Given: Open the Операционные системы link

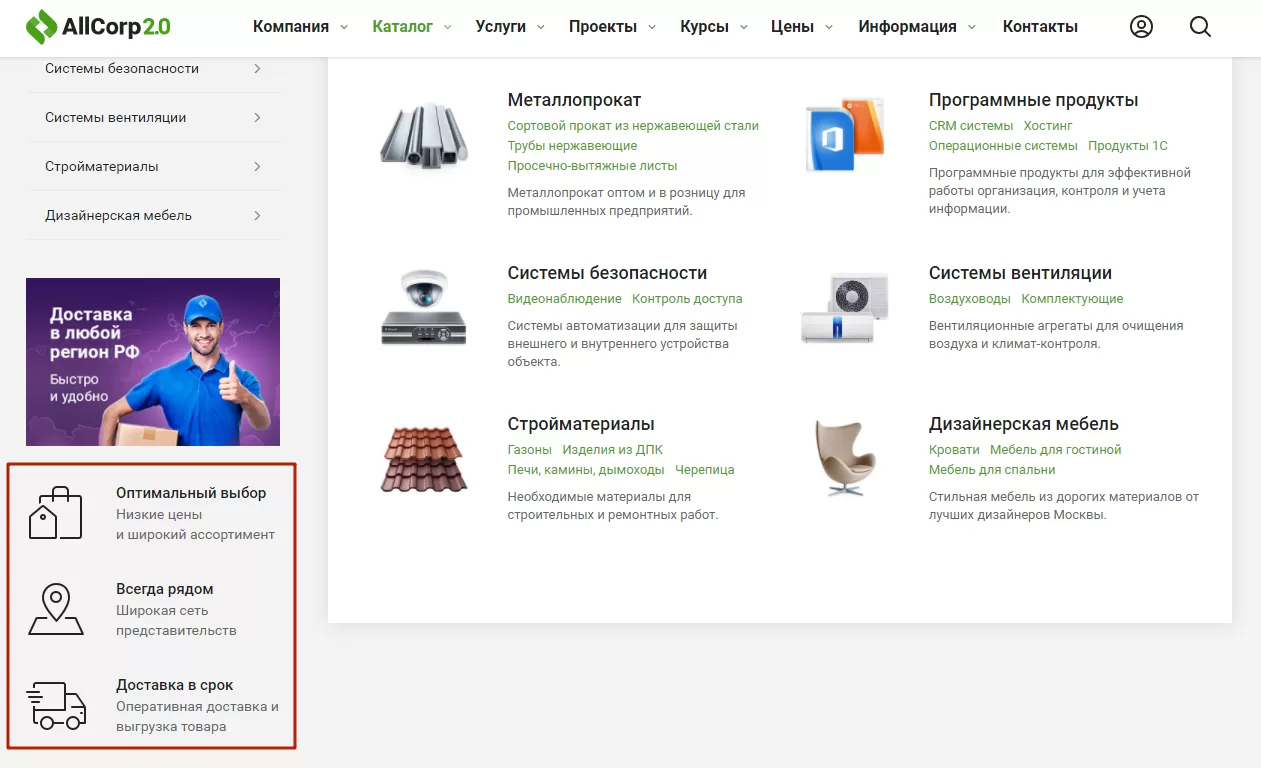Looking at the screenshot, I should tap(1003, 146).
